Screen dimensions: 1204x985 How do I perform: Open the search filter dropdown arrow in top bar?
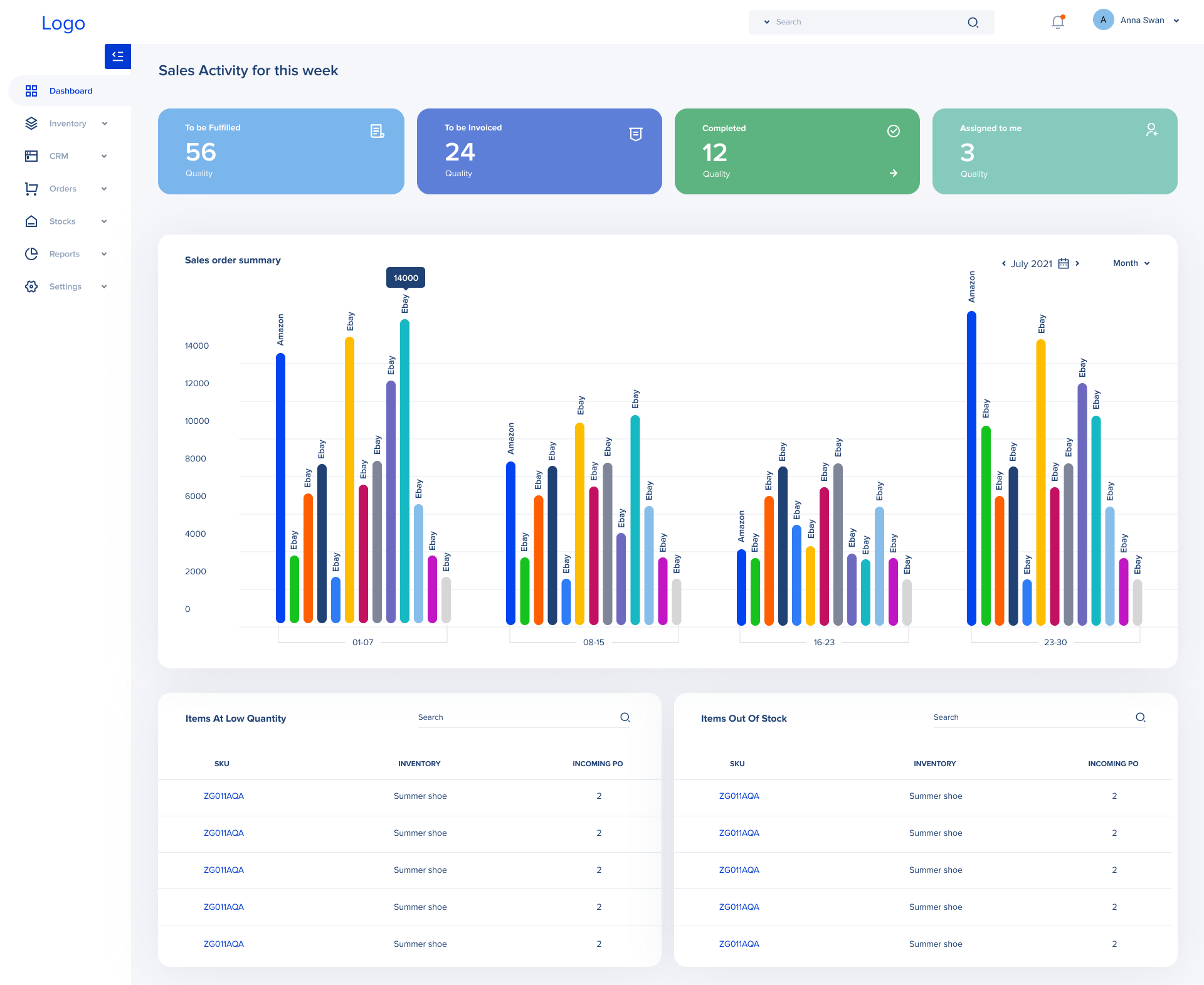coord(766,22)
